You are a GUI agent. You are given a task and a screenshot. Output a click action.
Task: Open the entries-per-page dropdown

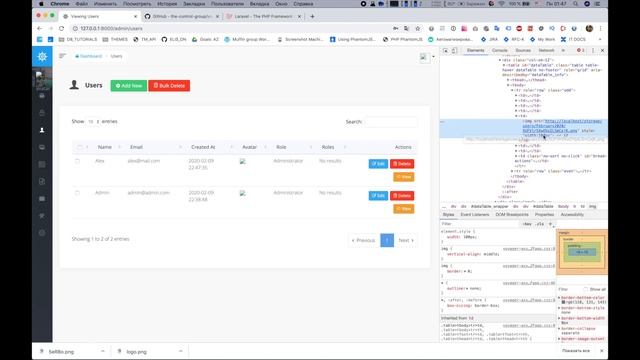93,122
